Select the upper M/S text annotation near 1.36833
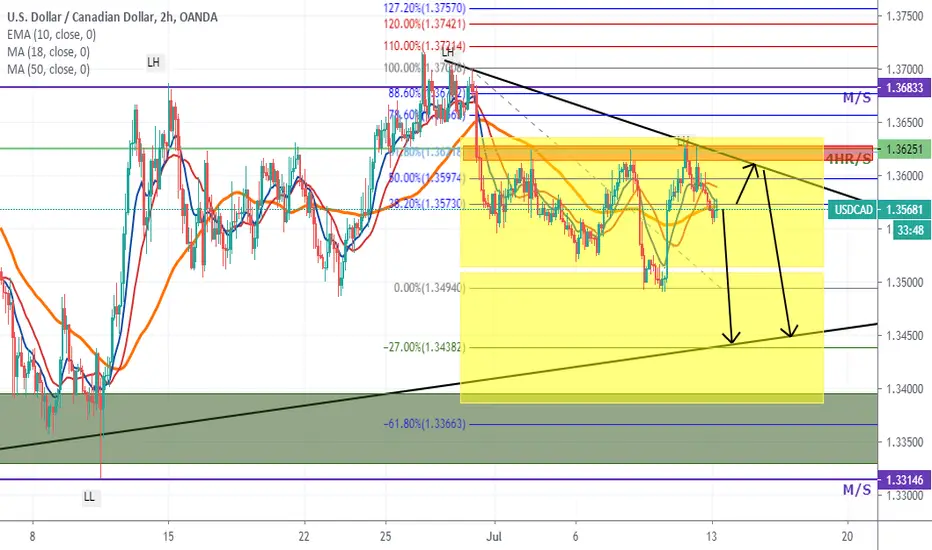 tap(857, 98)
